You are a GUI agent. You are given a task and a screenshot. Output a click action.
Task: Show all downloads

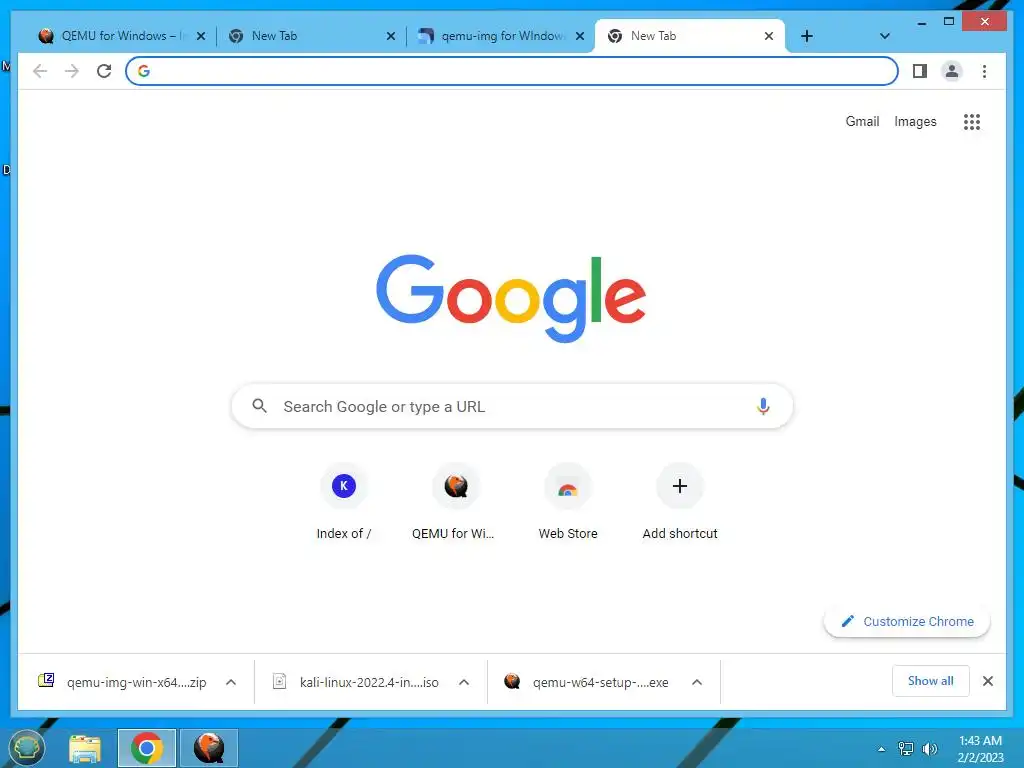pyautogui.click(x=931, y=681)
